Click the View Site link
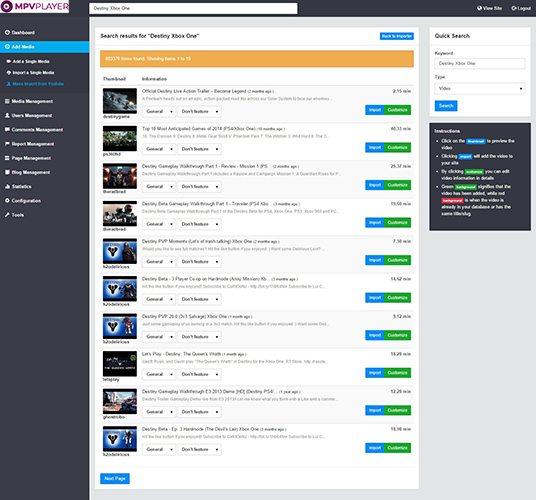 click(490, 8)
